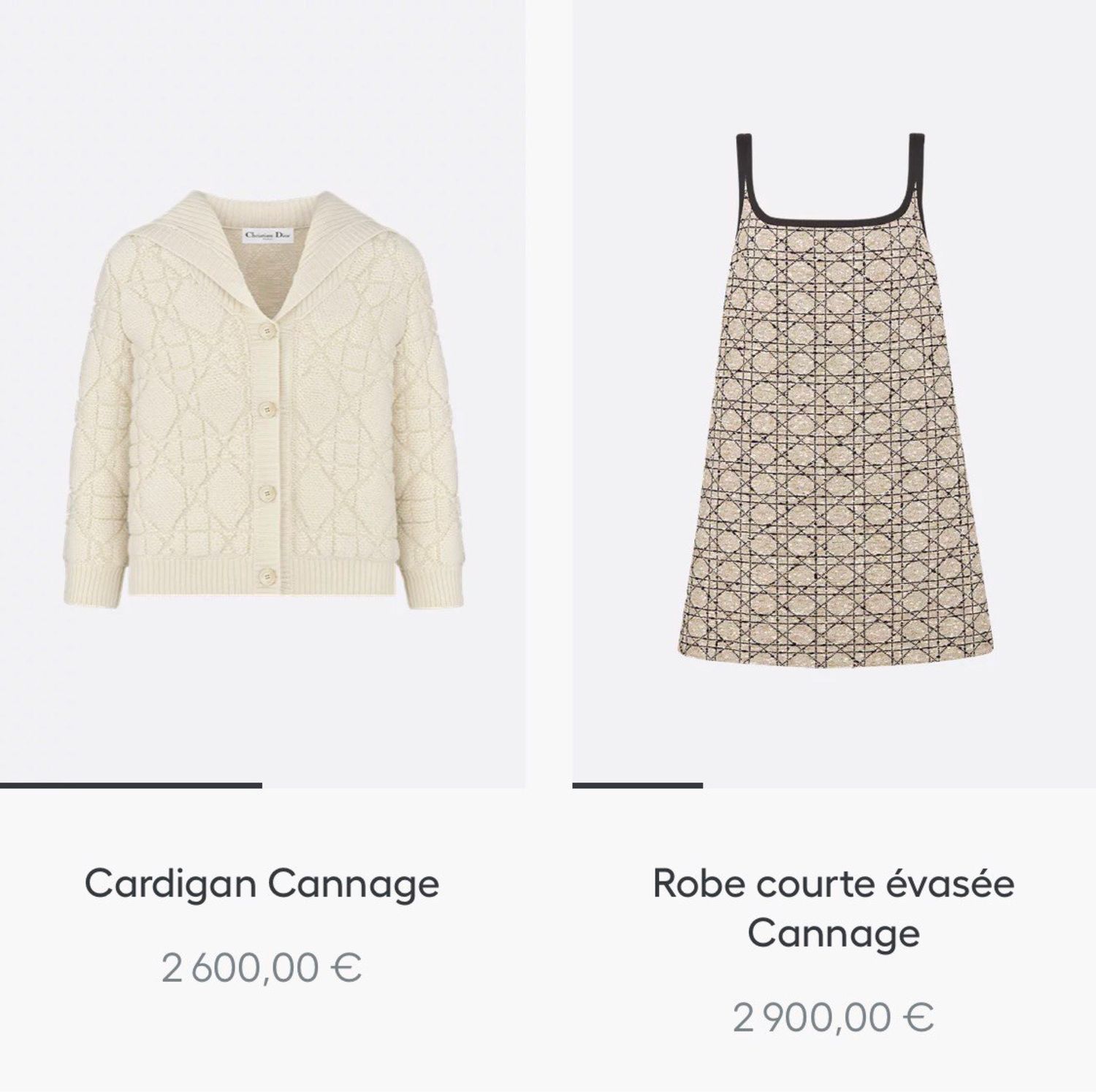The image size is (1096, 1092).
Task: Click the third button on the cardigan
Action: 267,489
